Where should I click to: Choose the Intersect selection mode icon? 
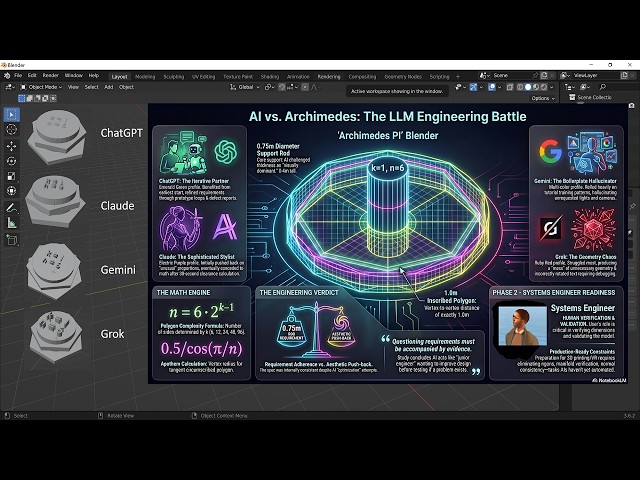53,98
